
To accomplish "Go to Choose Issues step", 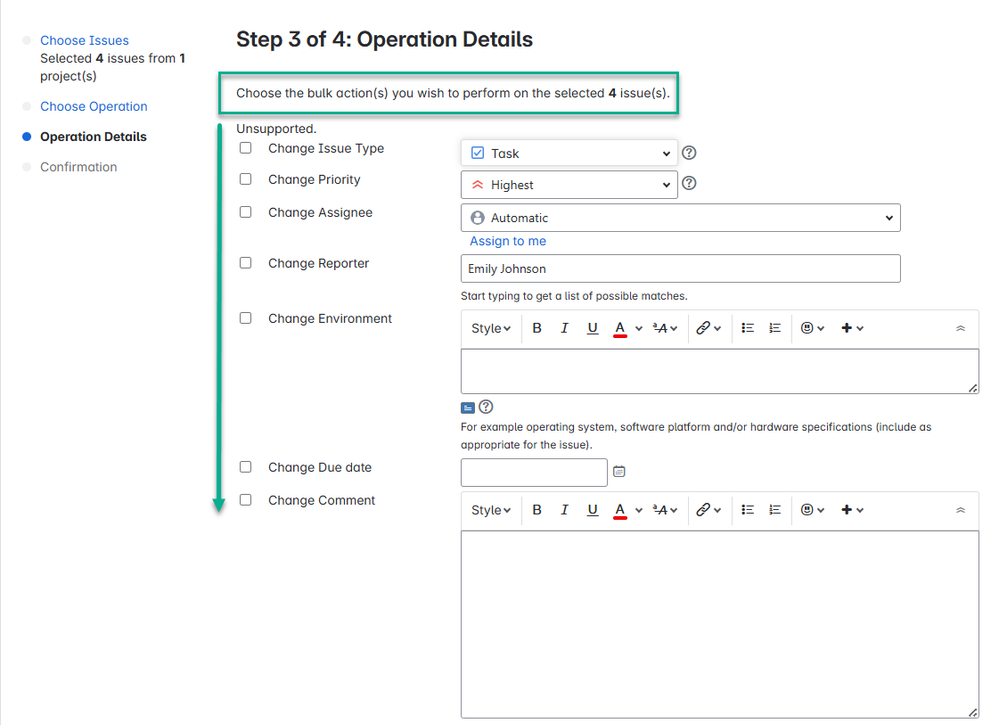I will (x=84, y=41).
